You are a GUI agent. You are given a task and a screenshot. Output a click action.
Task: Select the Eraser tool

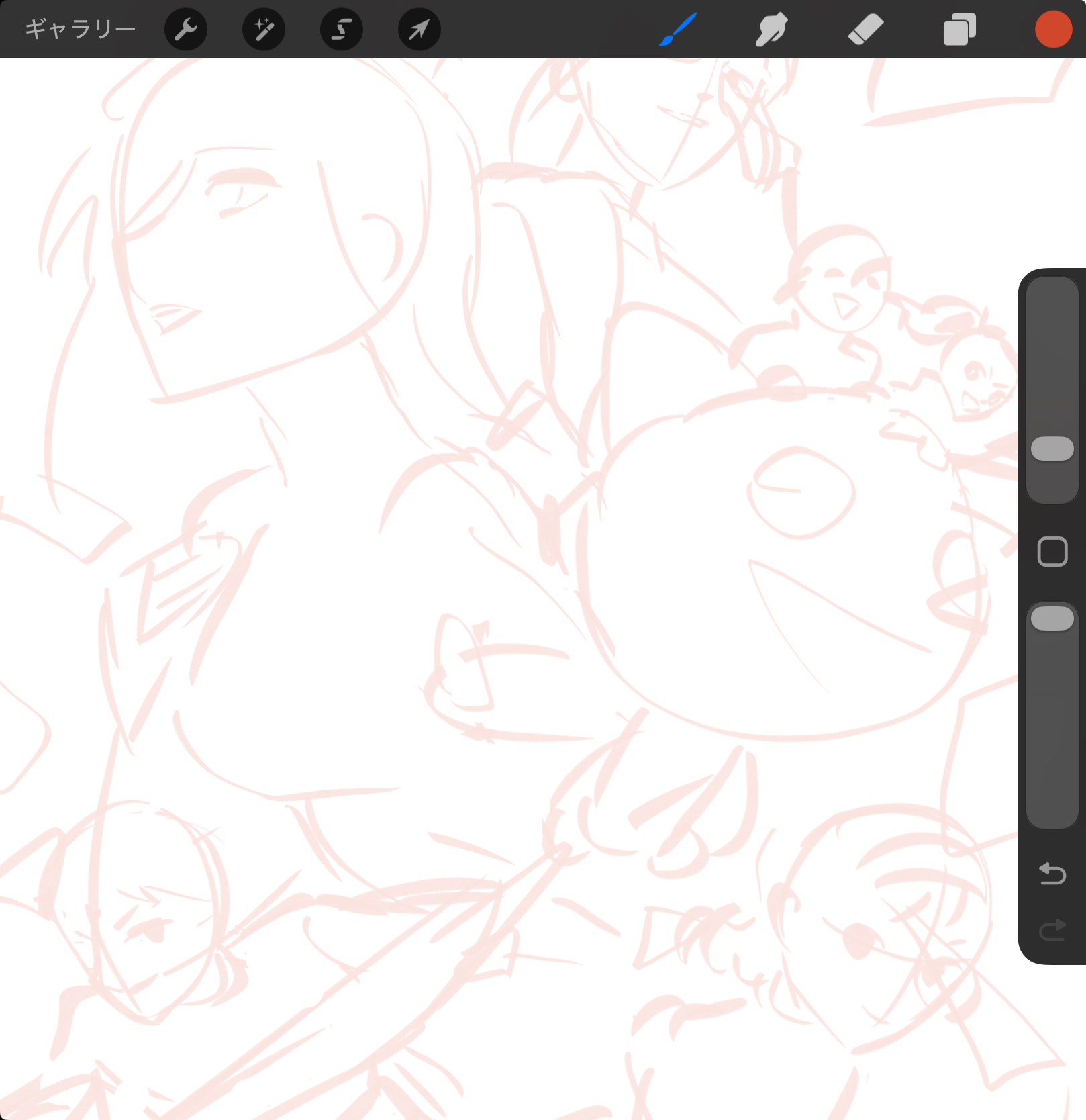pos(865,30)
